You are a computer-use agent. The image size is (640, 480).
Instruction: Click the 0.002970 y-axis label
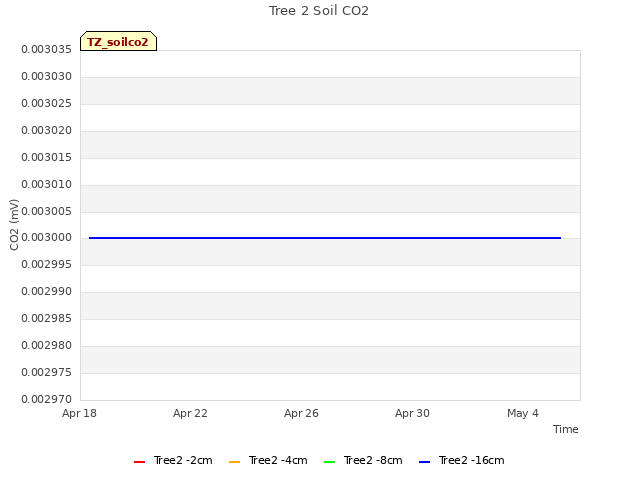[x=47, y=399]
